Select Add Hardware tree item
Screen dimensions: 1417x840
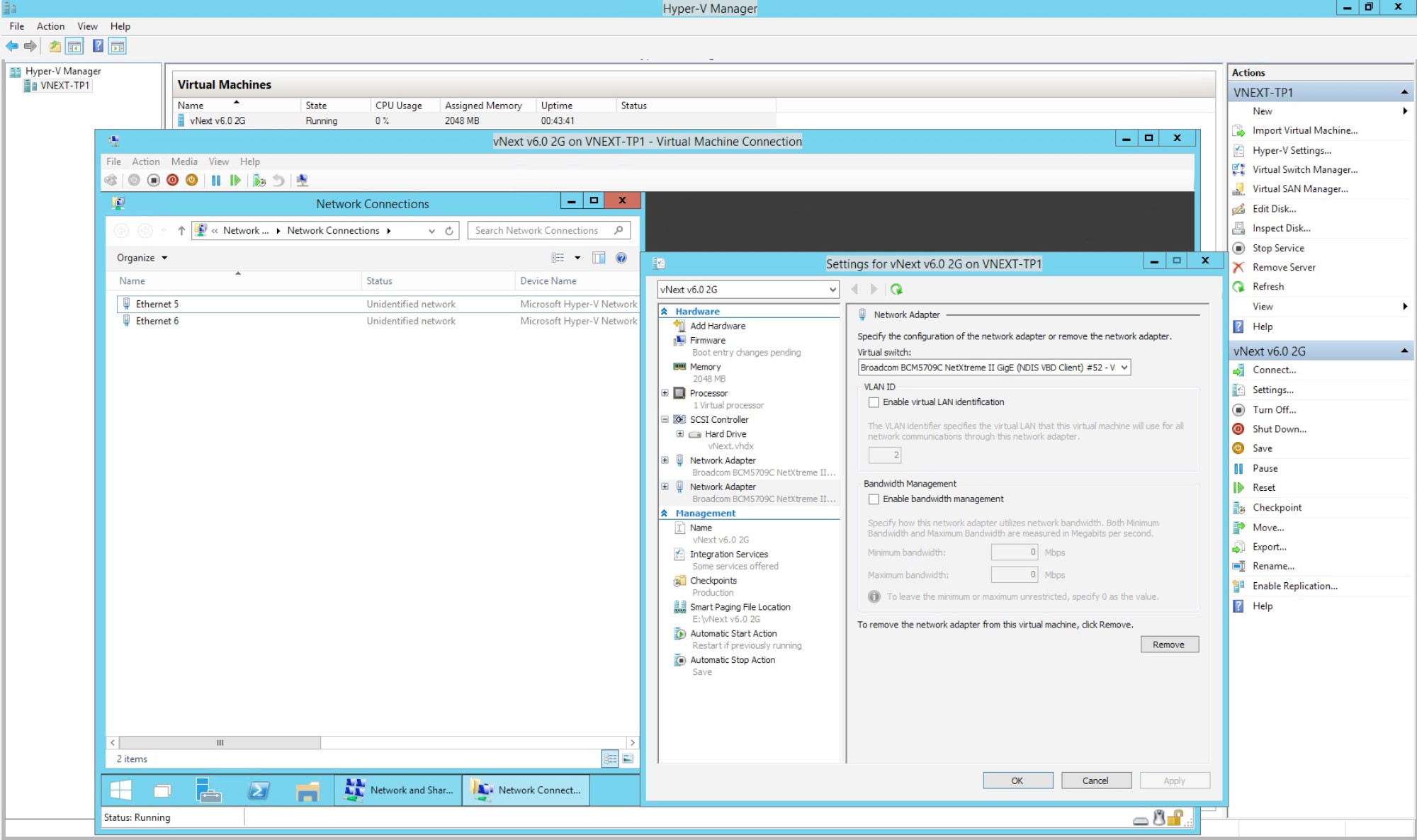[x=718, y=326]
